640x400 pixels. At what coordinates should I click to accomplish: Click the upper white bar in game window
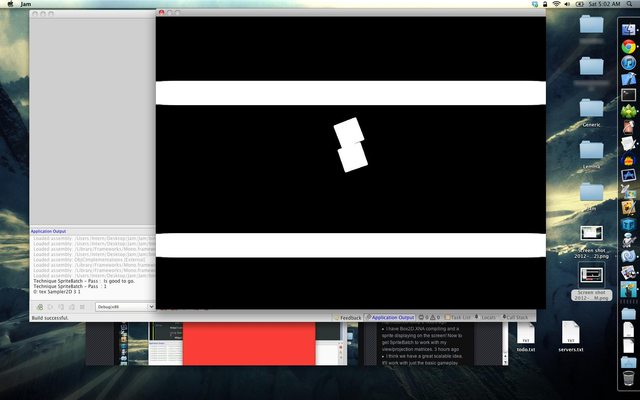point(351,93)
